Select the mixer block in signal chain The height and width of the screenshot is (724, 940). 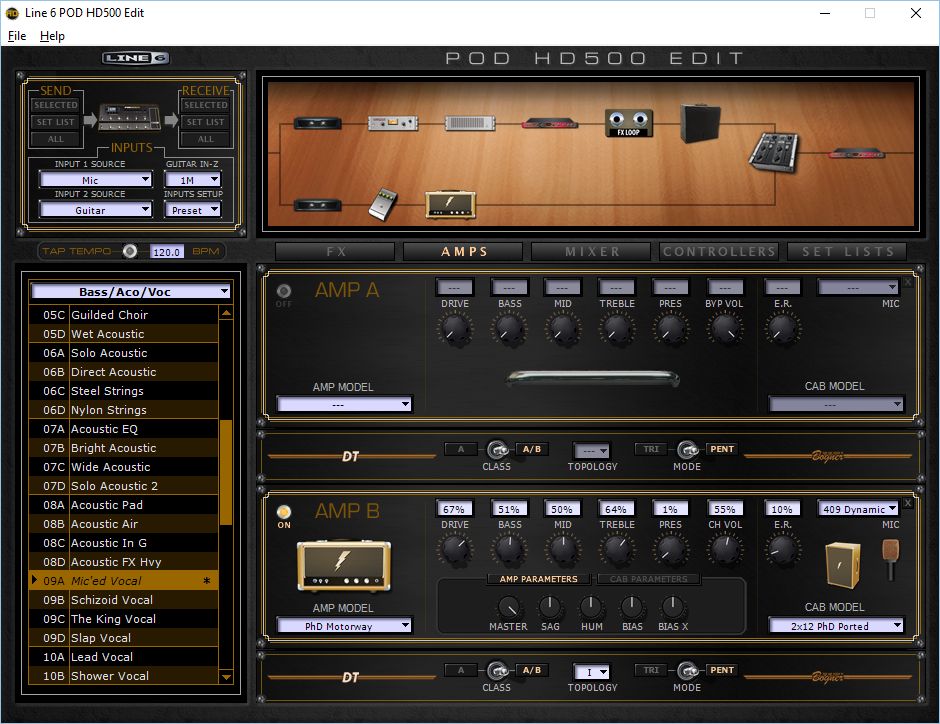coord(774,152)
